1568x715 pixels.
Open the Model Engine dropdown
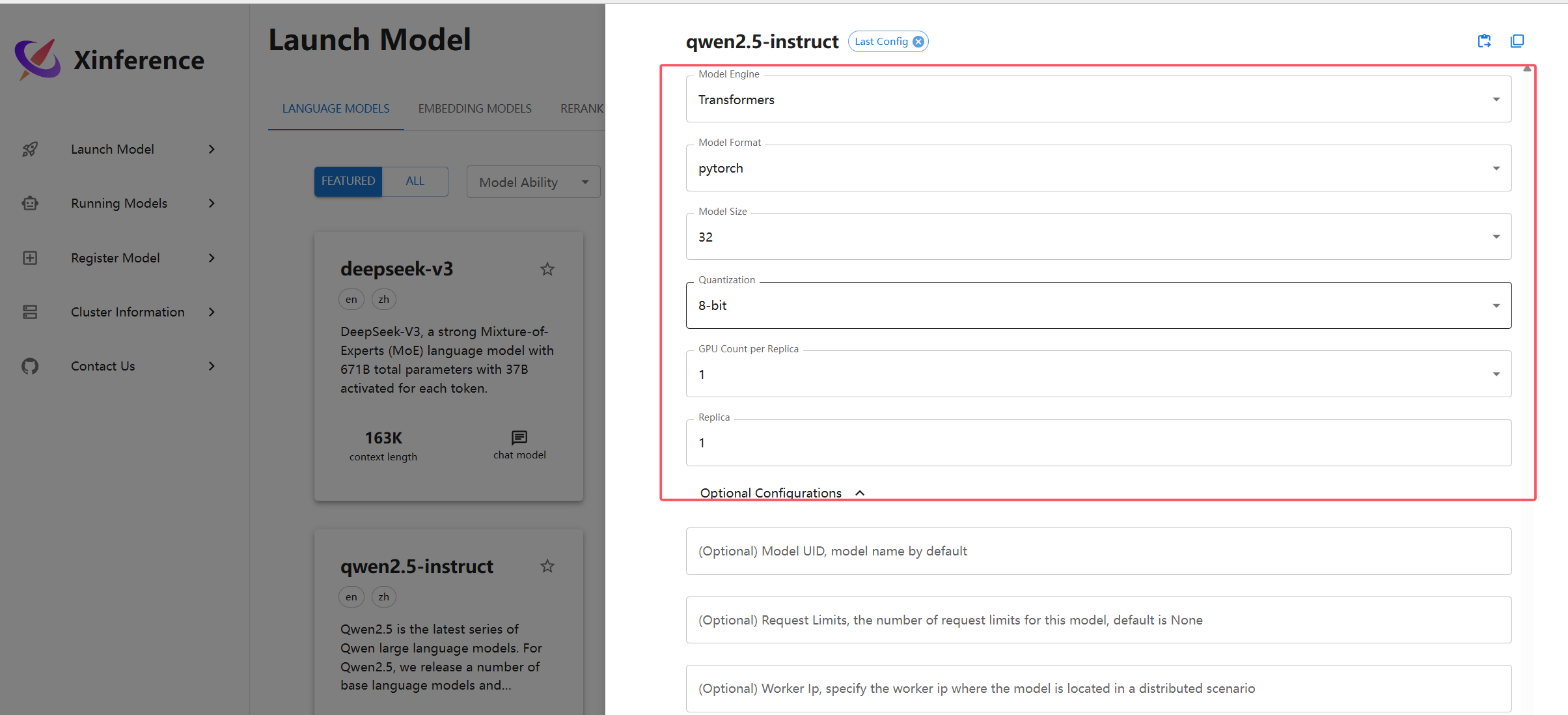click(1098, 100)
